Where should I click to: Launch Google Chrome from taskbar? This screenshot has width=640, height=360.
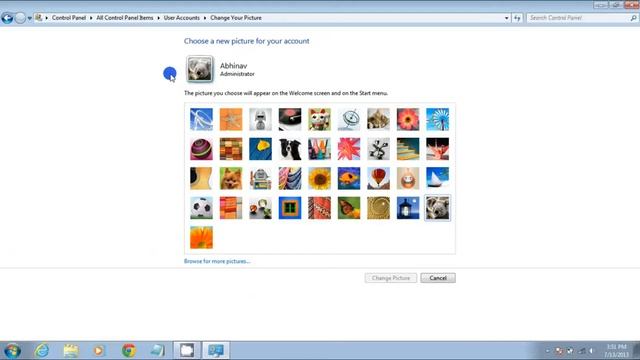click(129, 350)
